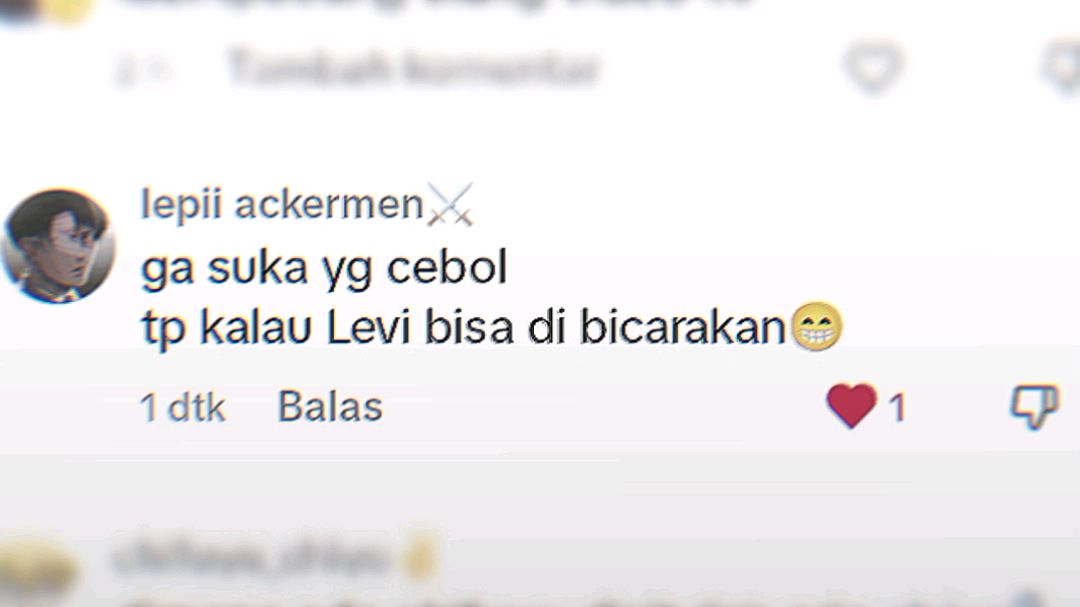1080x607 pixels.
Task: Click Balas to reply to comment
Action: tap(330, 407)
